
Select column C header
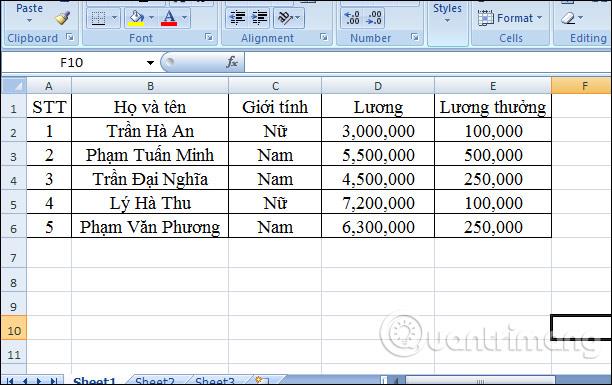click(275, 86)
